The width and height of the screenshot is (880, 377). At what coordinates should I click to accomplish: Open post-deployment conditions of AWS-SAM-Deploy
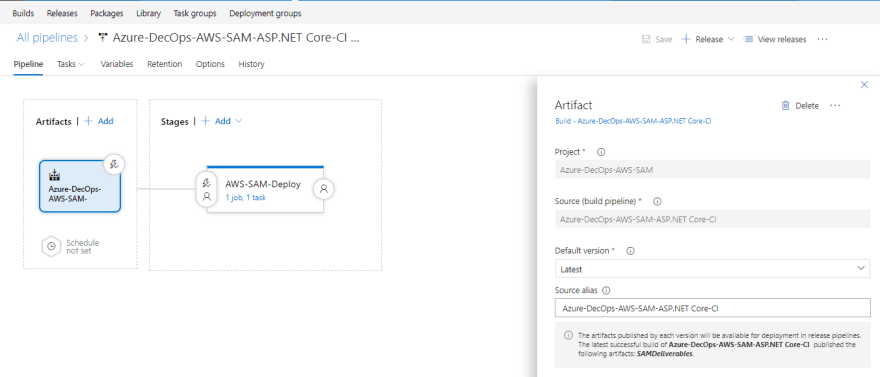click(324, 189)
